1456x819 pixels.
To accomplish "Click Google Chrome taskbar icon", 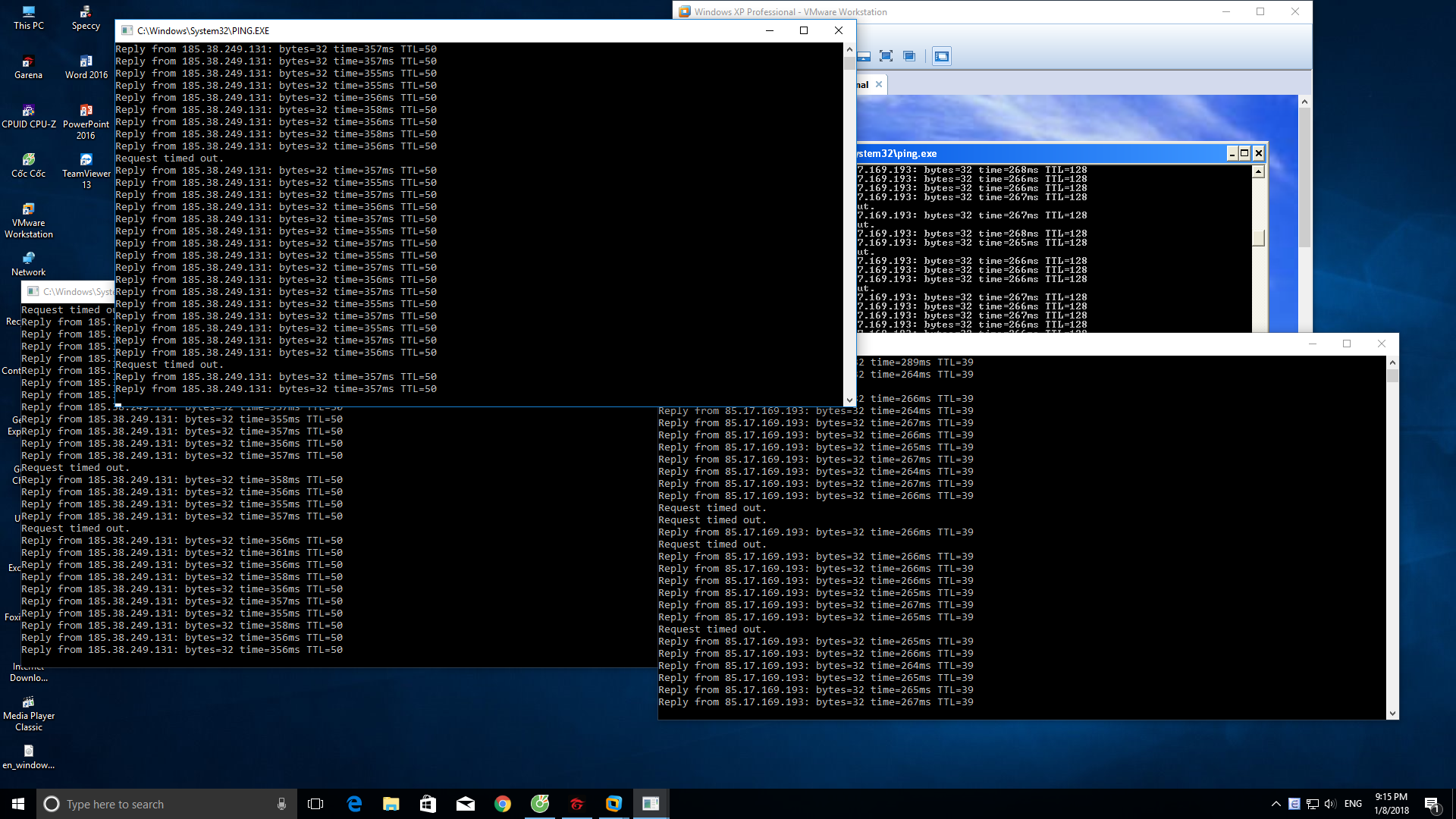I will pyautogui.click(x=503, y=804).
